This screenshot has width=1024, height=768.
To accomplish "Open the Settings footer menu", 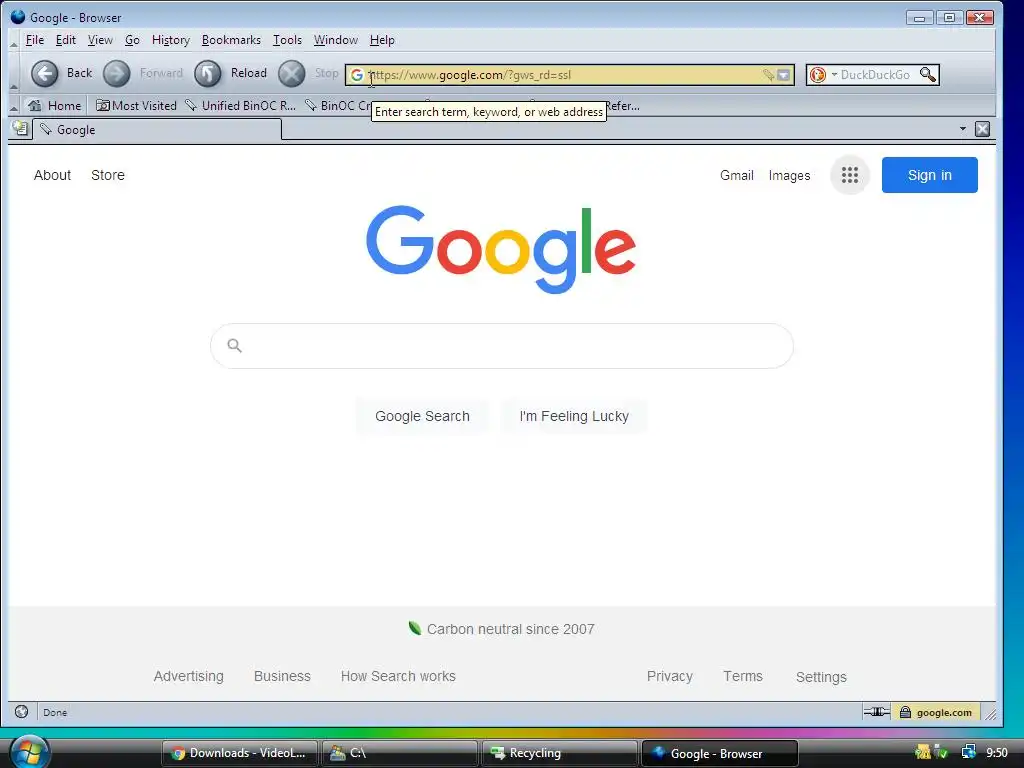I will click(x=821, y=677).
